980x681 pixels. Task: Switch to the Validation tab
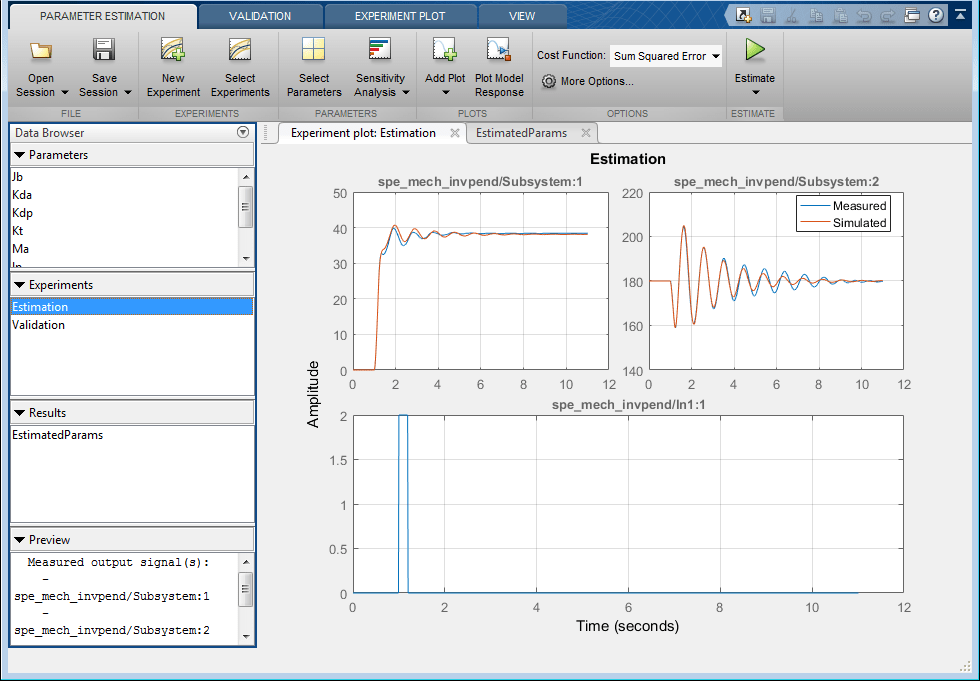pos(260,16)
